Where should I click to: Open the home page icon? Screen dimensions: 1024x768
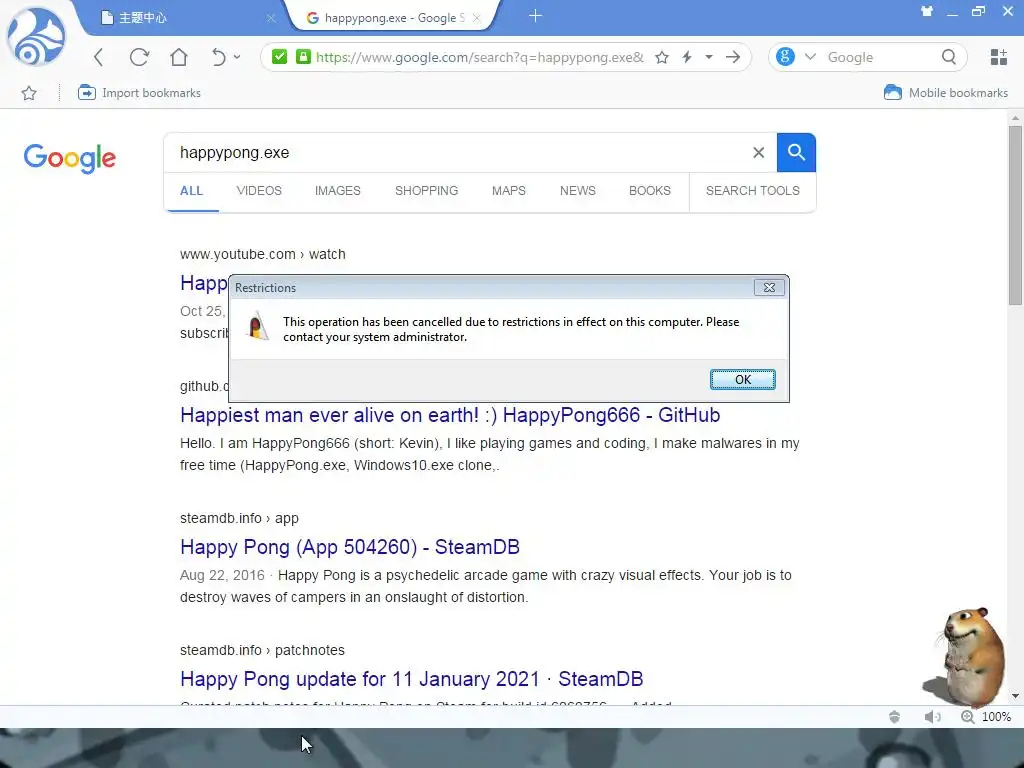(179, 57)
